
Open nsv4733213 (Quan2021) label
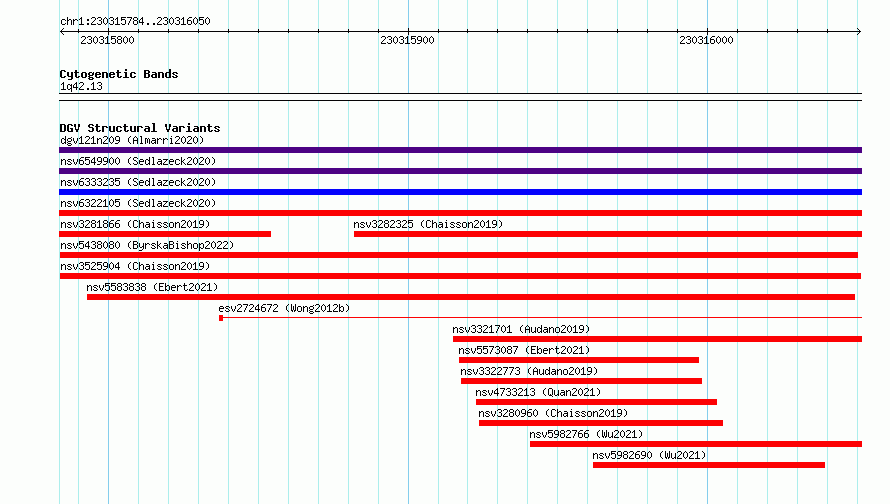pyautogui.click(x=538, y=392)
